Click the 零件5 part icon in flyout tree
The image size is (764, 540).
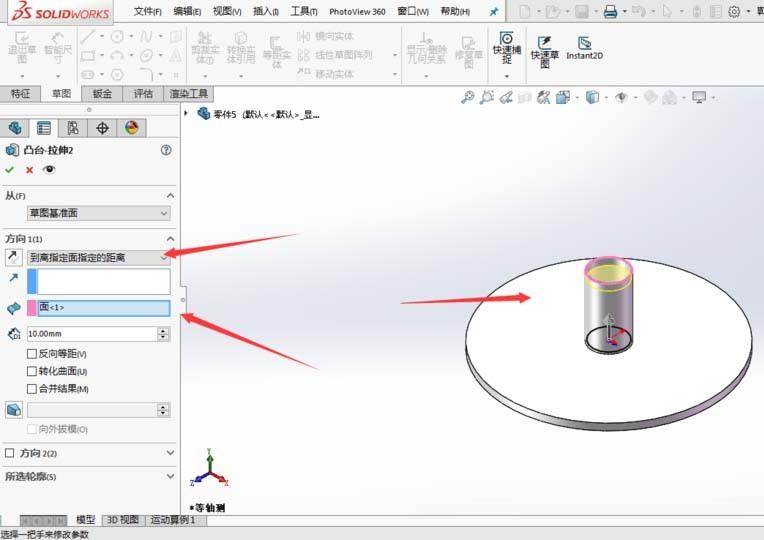[x=203, y=114]
